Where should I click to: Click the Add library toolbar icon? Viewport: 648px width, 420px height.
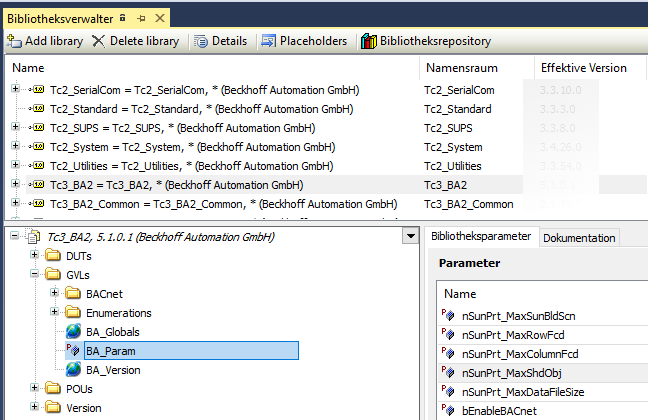pos(14,41)
